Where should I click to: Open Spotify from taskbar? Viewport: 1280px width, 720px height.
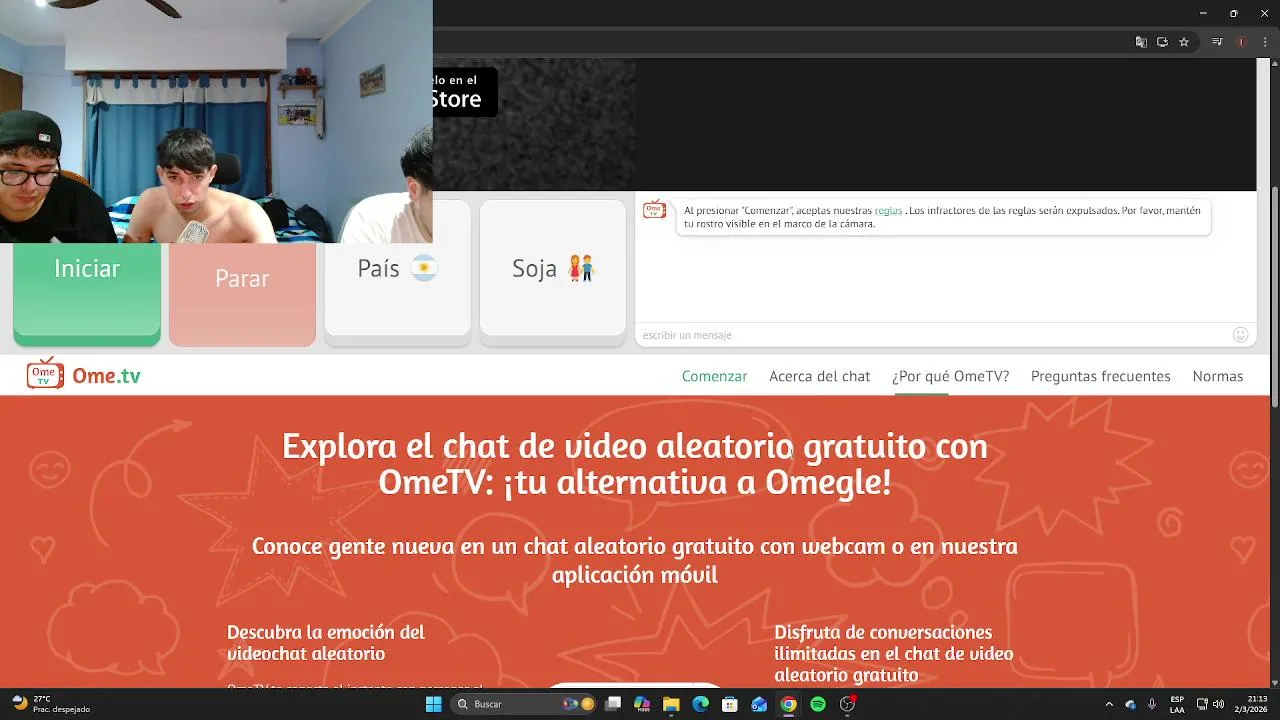[818, 704]
